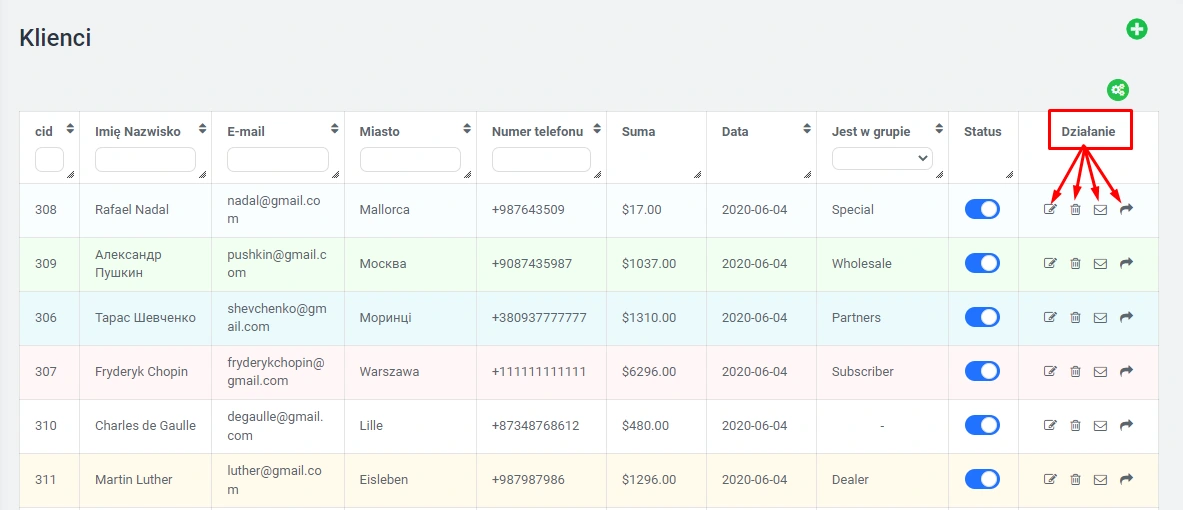The image size is (1183, 510).
Task: Click share arrow for Fryderyk Chopin
Action: (x=1126, y=372)
